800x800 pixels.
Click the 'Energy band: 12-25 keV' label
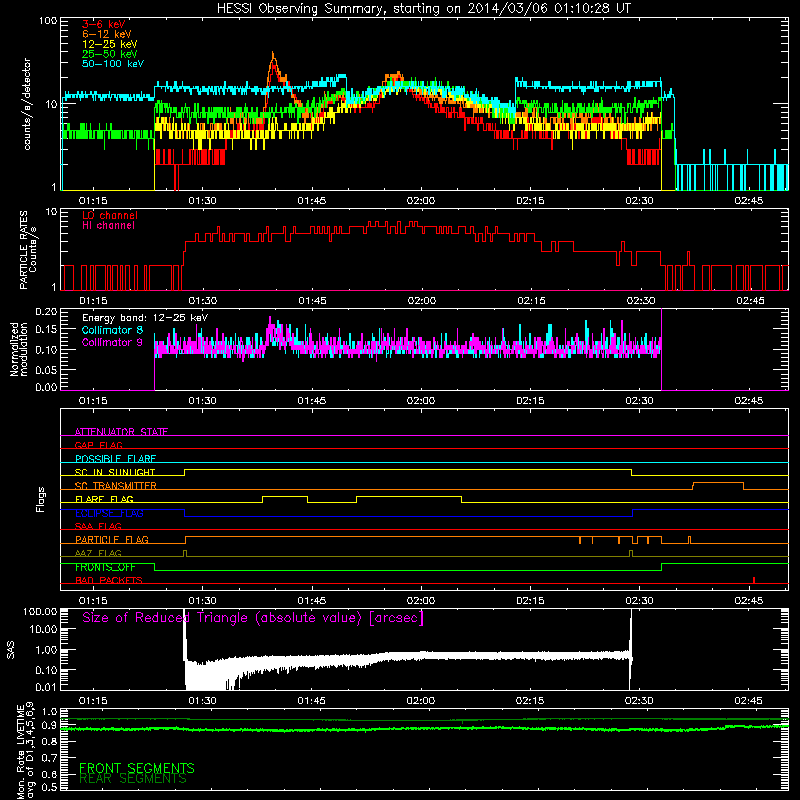(145, 318)
